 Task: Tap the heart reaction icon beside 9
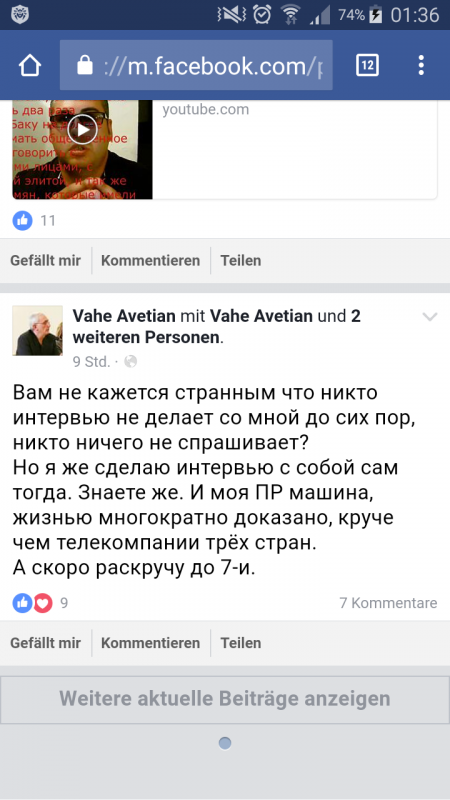(43, 603)
